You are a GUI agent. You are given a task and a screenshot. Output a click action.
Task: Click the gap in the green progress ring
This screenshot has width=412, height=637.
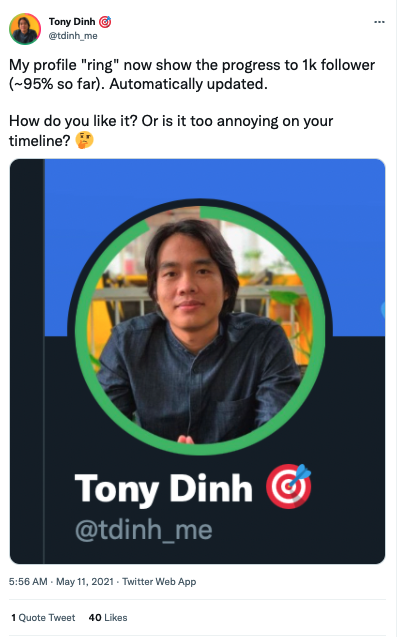(175, 214)
